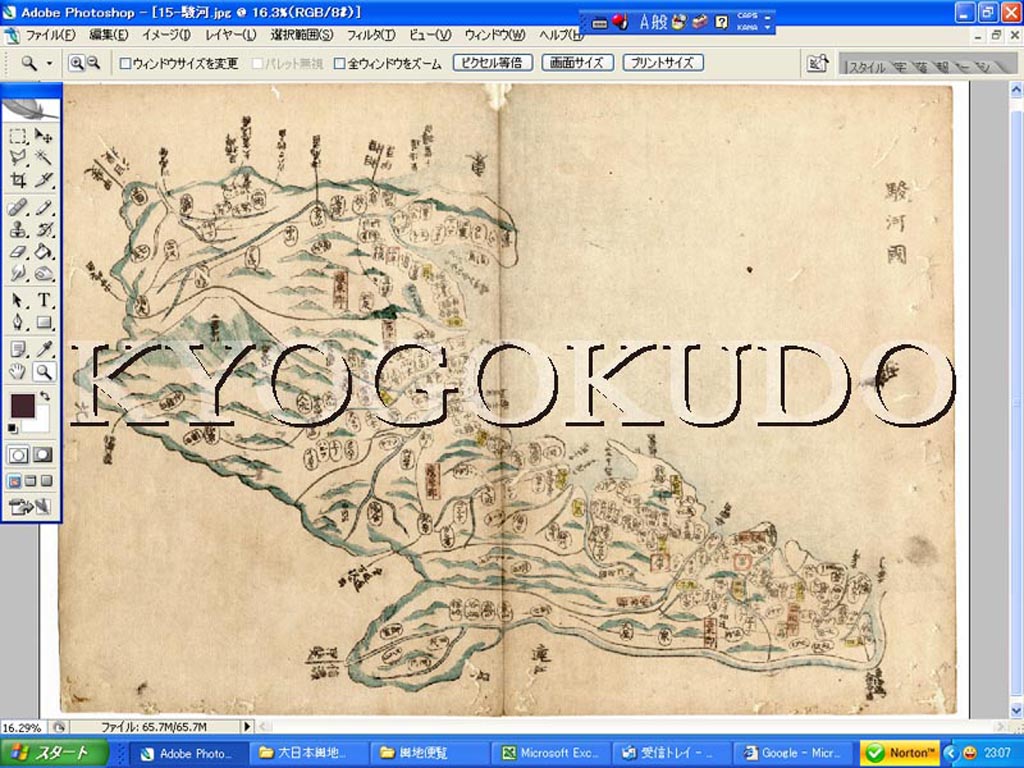Click the Norton tray indicator
This screenshot has width=1024, height=768.
pos(899,753)
